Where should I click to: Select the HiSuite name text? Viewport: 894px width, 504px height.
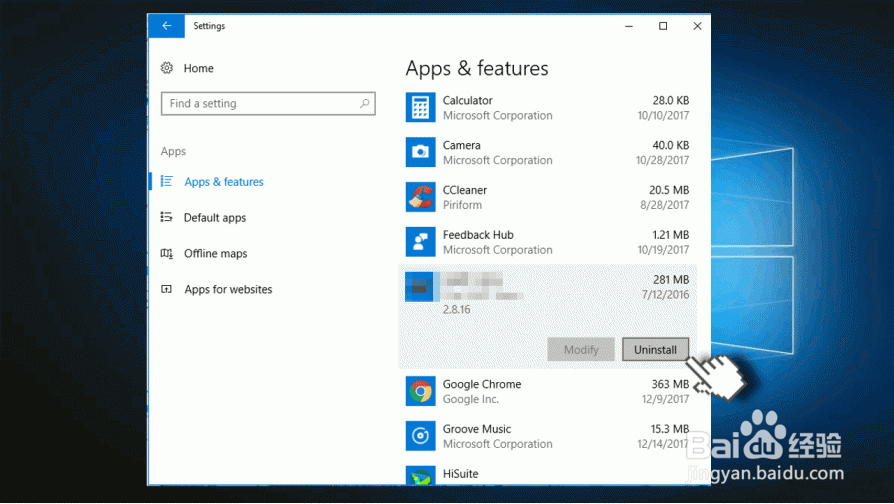tap(461, 474)
